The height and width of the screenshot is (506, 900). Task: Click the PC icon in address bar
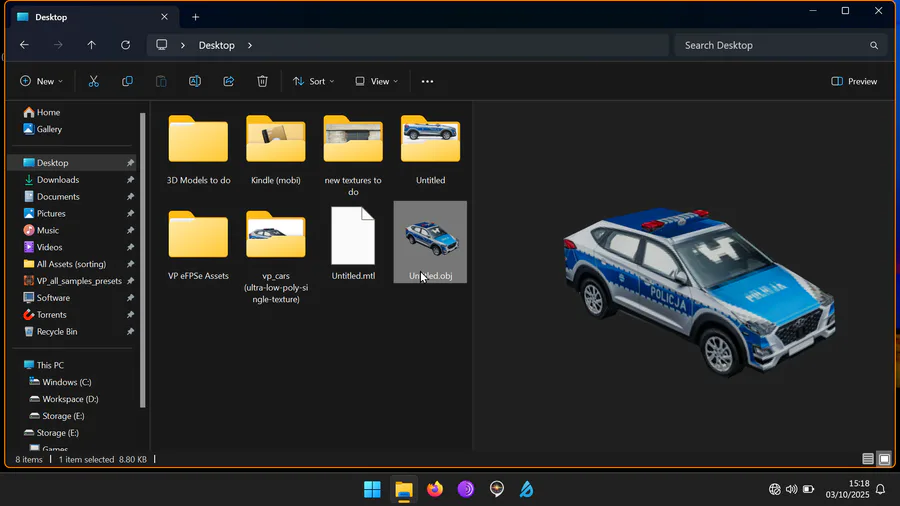tap(162, 45)
